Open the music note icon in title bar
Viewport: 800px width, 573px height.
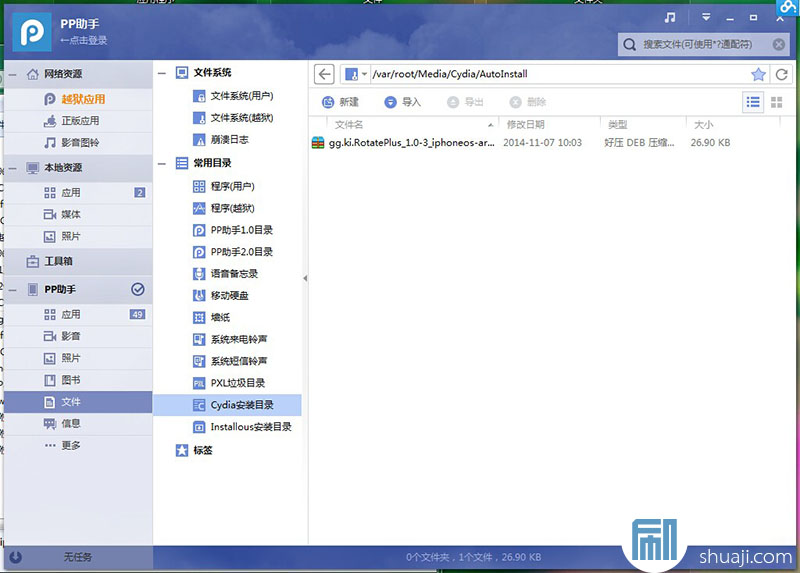(x=670, y=17)
